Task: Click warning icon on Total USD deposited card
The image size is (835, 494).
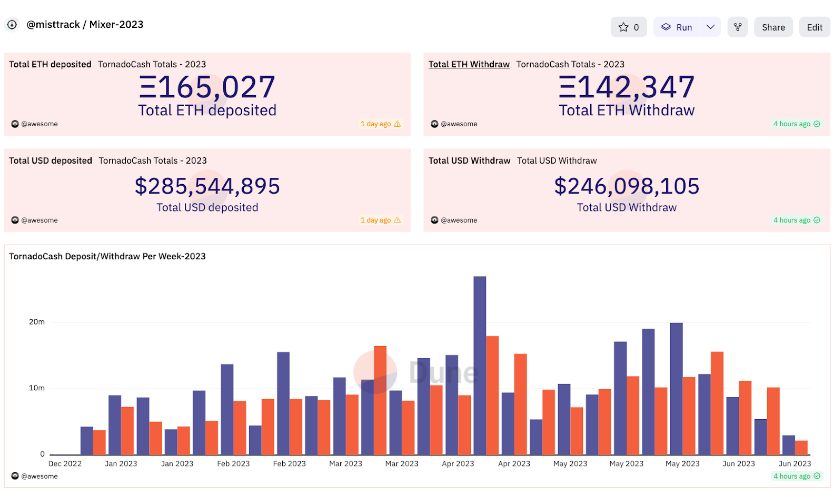Action: click(397, 220)
